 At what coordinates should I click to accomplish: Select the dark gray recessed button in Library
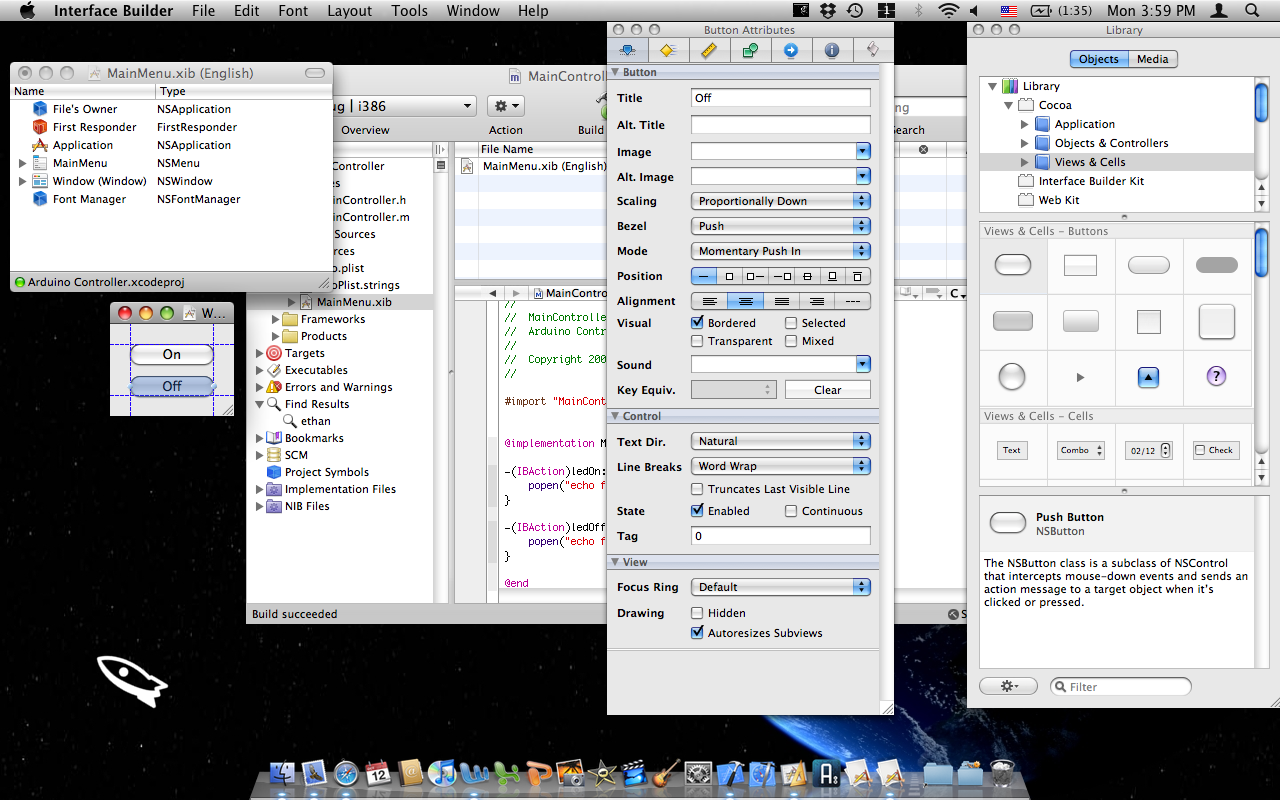click(x=1217, y=265)
